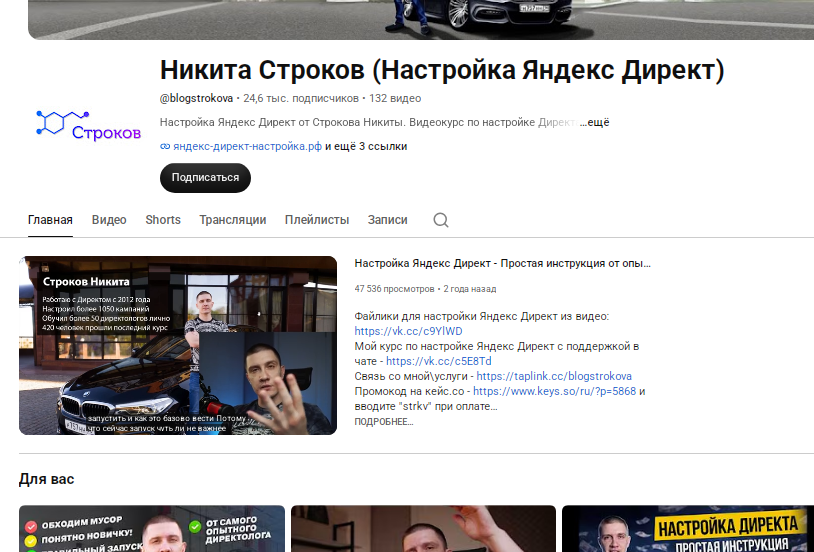This screenshot has height=552, width=814.
Task: Open the Записи tab
Action: click(x=387, y=220)
